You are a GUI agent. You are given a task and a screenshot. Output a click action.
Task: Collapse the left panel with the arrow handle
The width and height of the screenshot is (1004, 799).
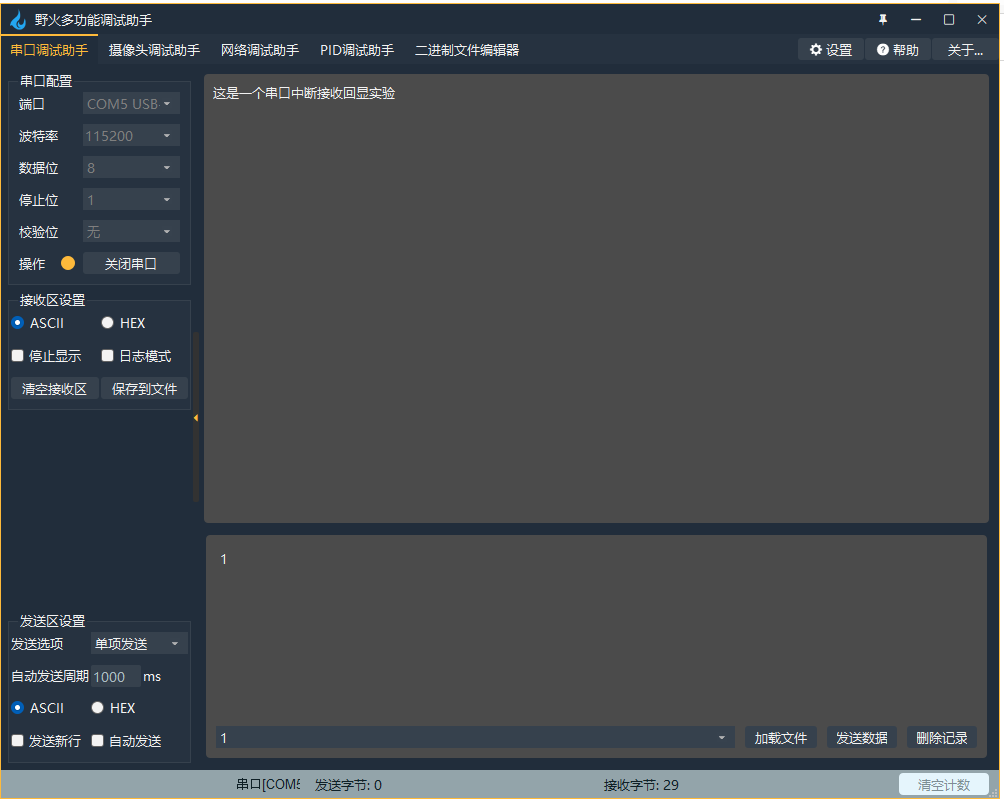(196, 419)
